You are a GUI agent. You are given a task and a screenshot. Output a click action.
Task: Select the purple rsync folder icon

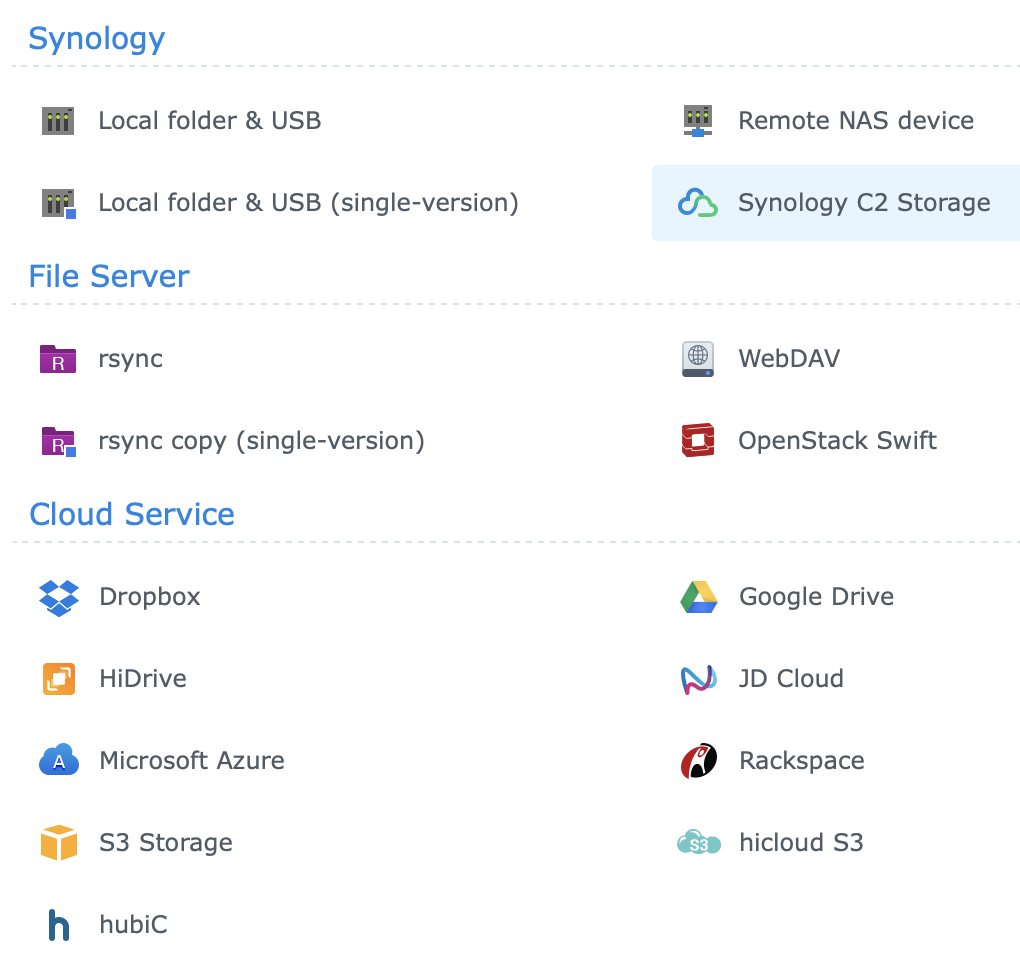coord(58,359)
